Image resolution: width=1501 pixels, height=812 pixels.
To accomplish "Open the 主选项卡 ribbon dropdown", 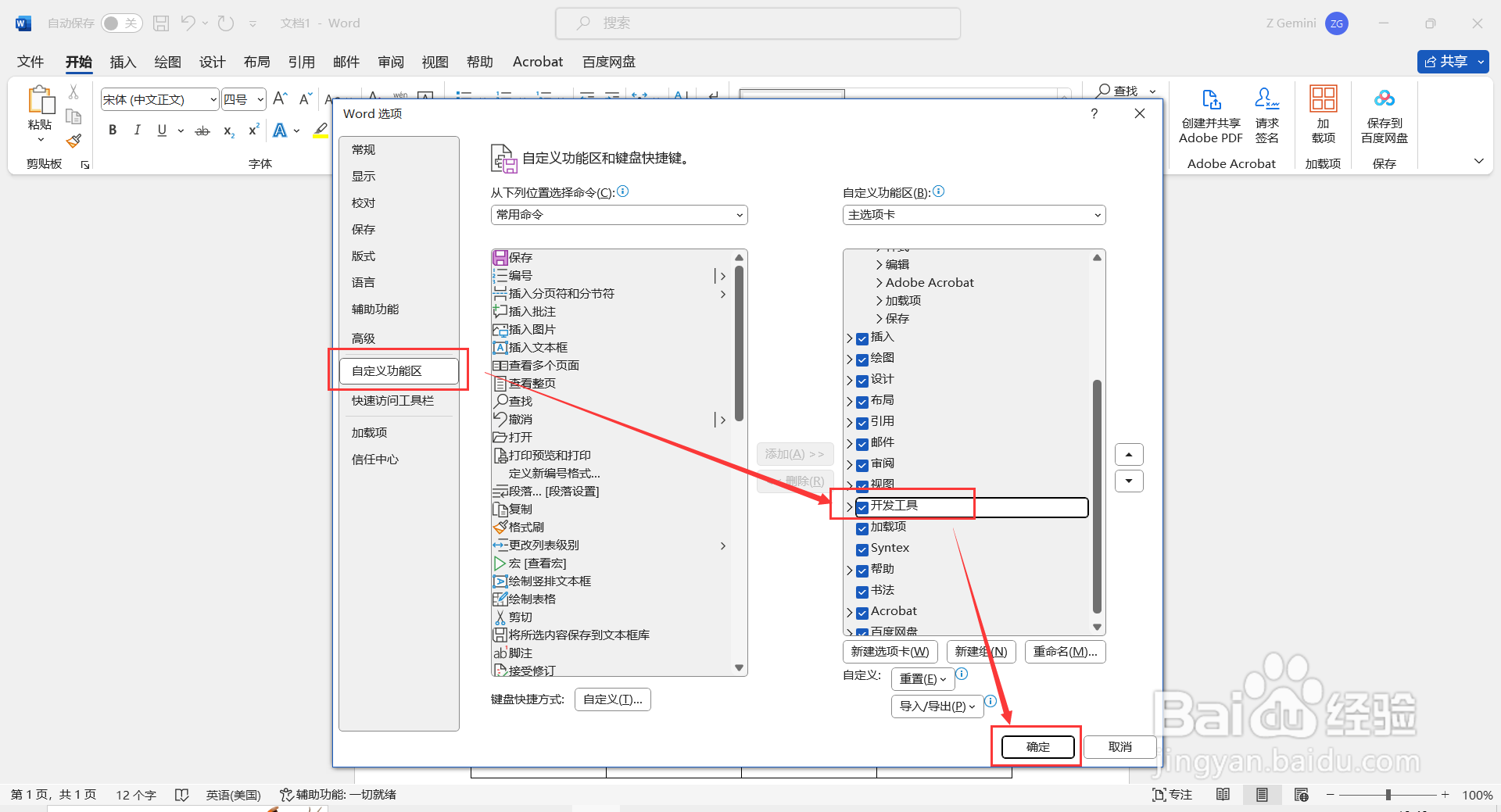I will pos(974,215).
